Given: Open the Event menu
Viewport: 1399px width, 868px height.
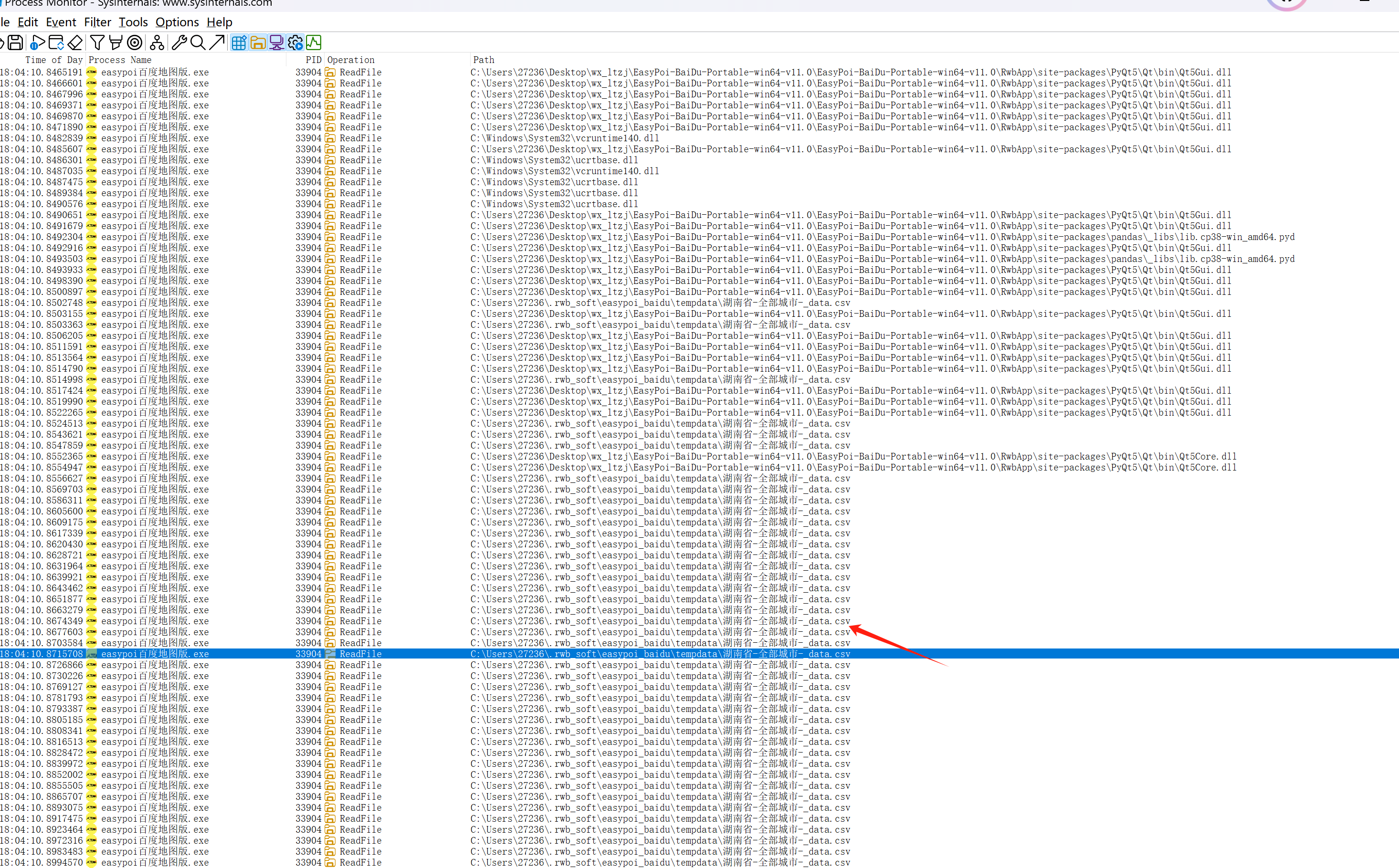Looking at the screenshot, I should [61, 22].
